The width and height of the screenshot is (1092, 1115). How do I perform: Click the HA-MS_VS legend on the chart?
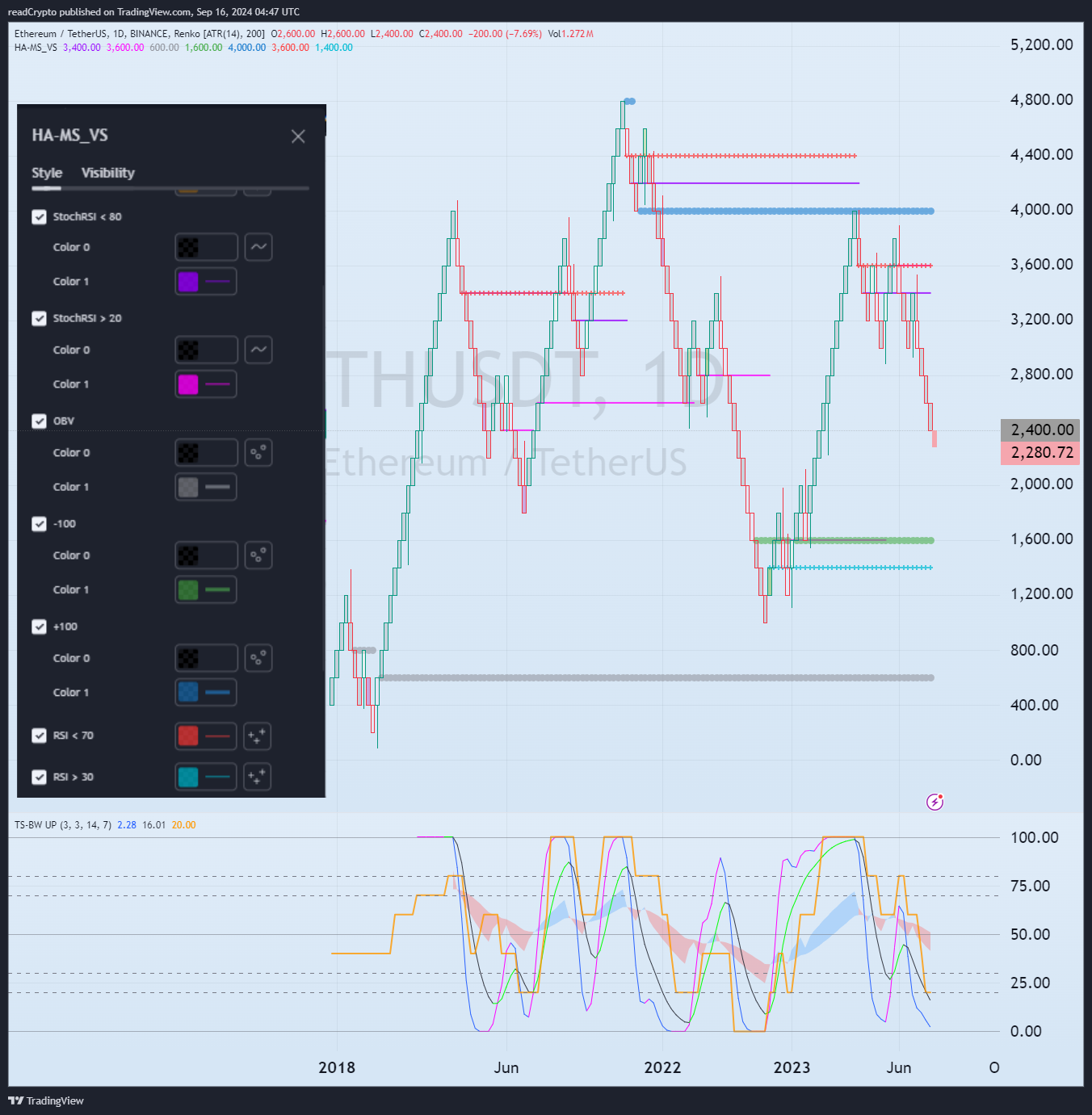[x=36, y=48]
